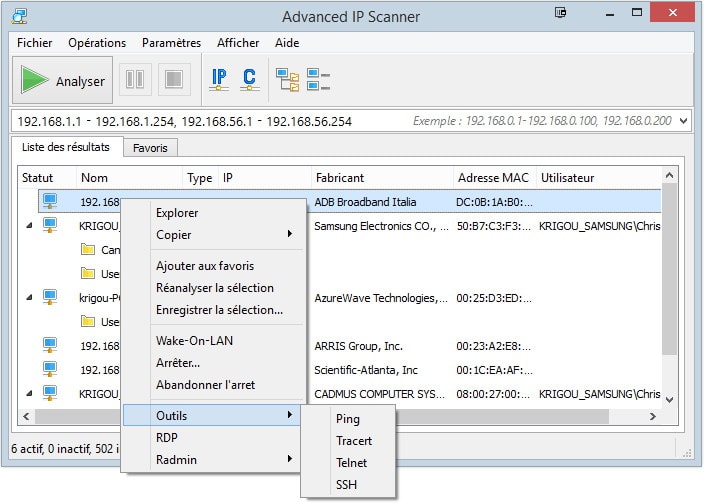Open the IP range history dropdown

click(683, 121)
